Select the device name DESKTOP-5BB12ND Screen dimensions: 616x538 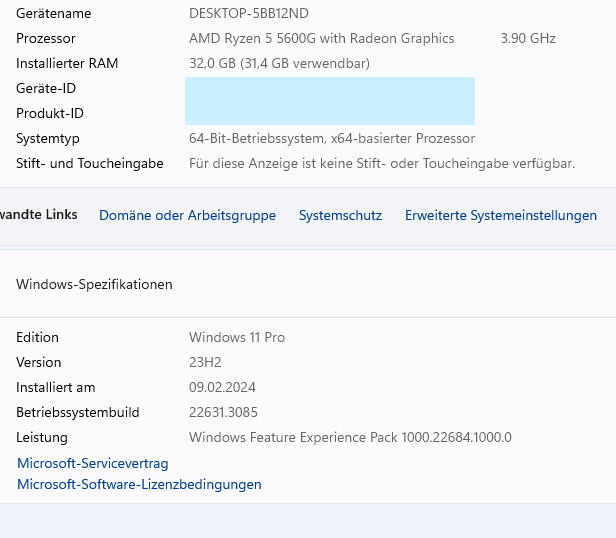[x=249, y=13]
